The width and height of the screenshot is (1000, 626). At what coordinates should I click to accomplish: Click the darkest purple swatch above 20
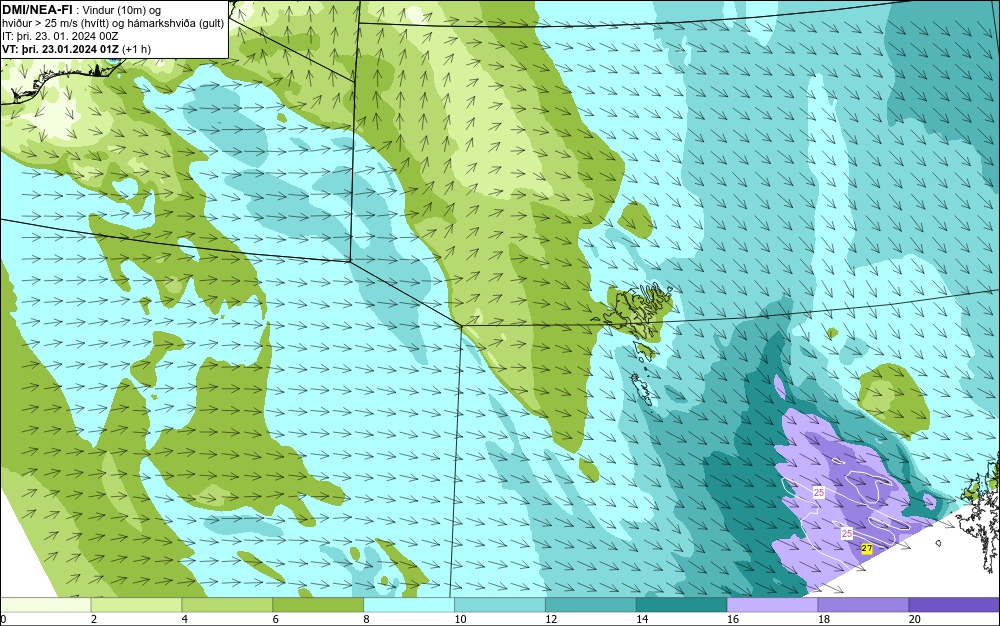954,604
